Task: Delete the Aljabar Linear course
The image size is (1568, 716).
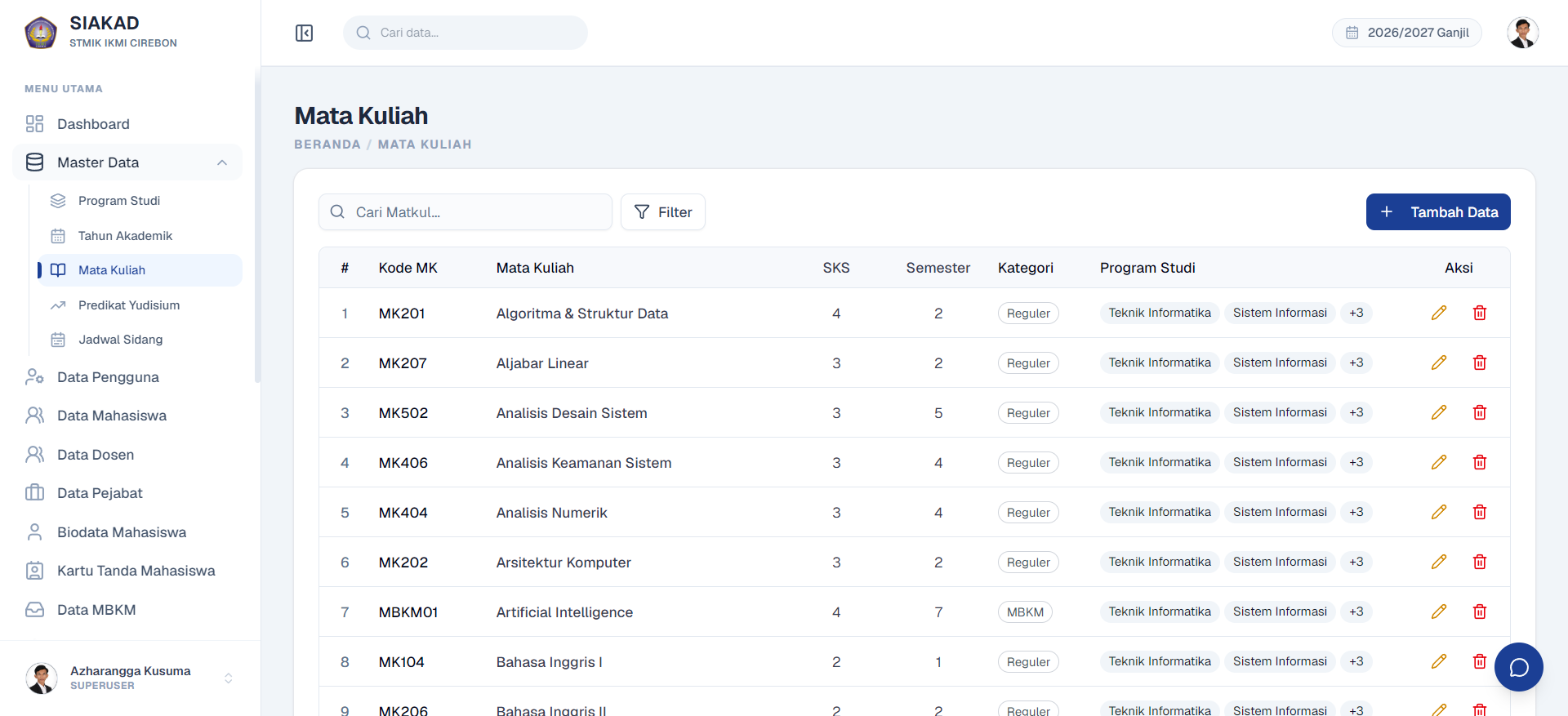Action: (x=1479, y=362)
